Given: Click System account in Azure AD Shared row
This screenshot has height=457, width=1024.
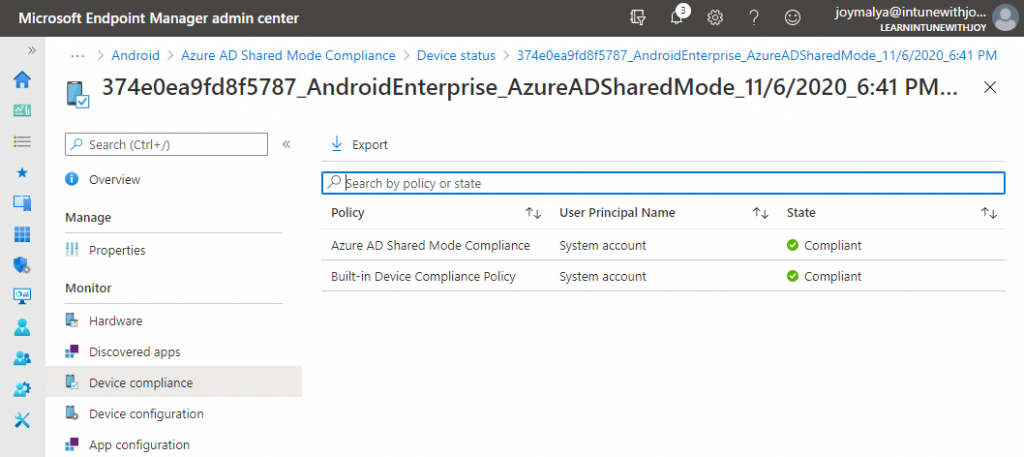Looking at the screenshot, I should point(603,245).
